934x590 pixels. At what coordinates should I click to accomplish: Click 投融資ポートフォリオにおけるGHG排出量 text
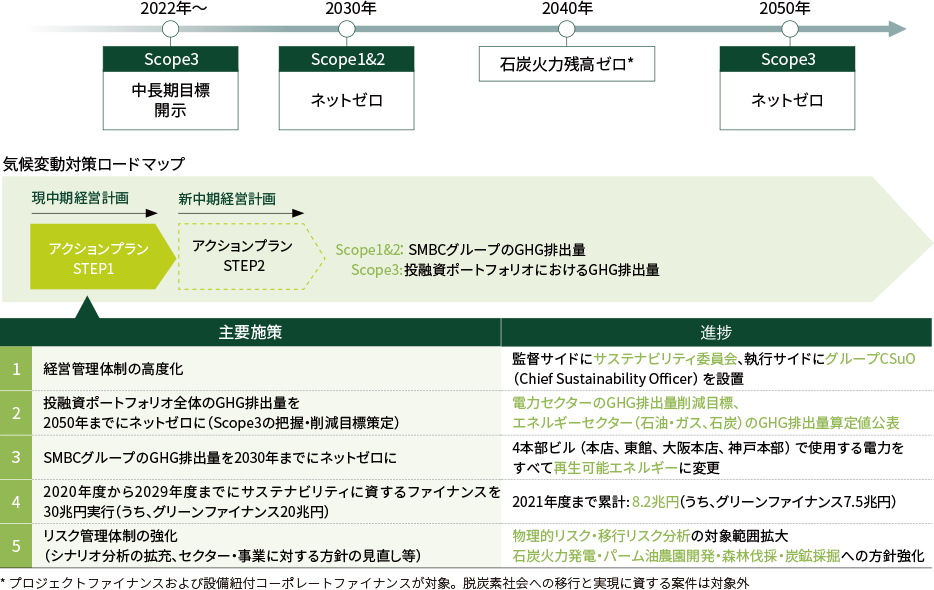pyautogui.click(x=531, y=270)
